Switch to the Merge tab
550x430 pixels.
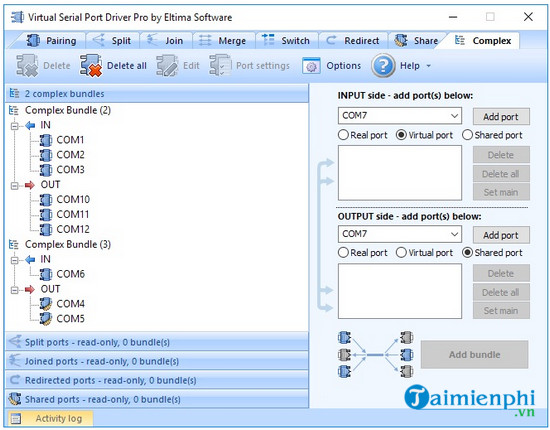pos(224,41)
